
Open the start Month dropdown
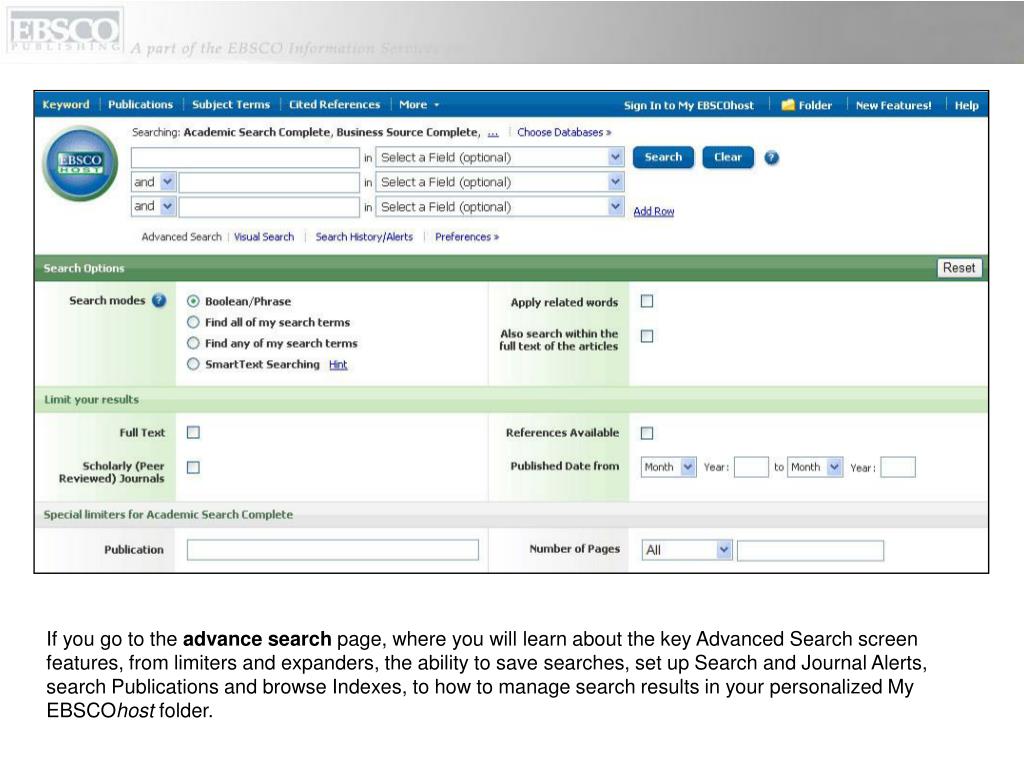[669, 467]
